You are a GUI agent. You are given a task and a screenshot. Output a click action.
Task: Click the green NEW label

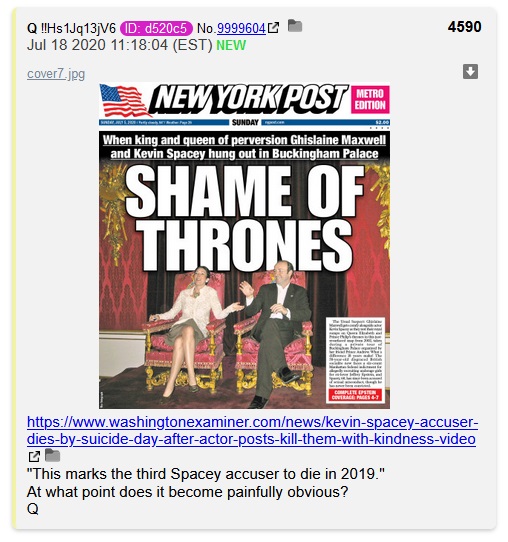coord(231,45)
